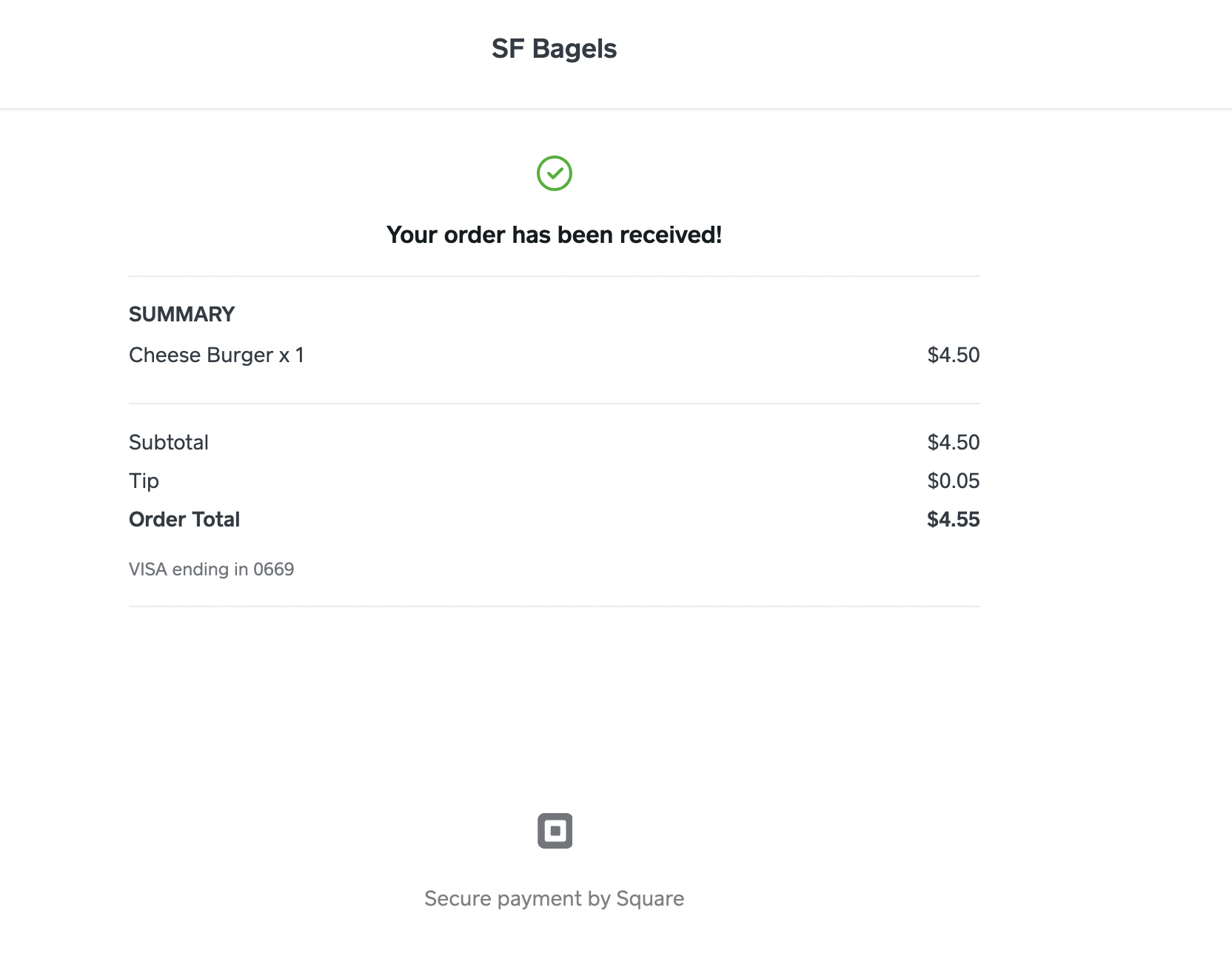Click the VISA ending in 0669 text
The image size is (1232, 976).
click(x=211, y=569)
